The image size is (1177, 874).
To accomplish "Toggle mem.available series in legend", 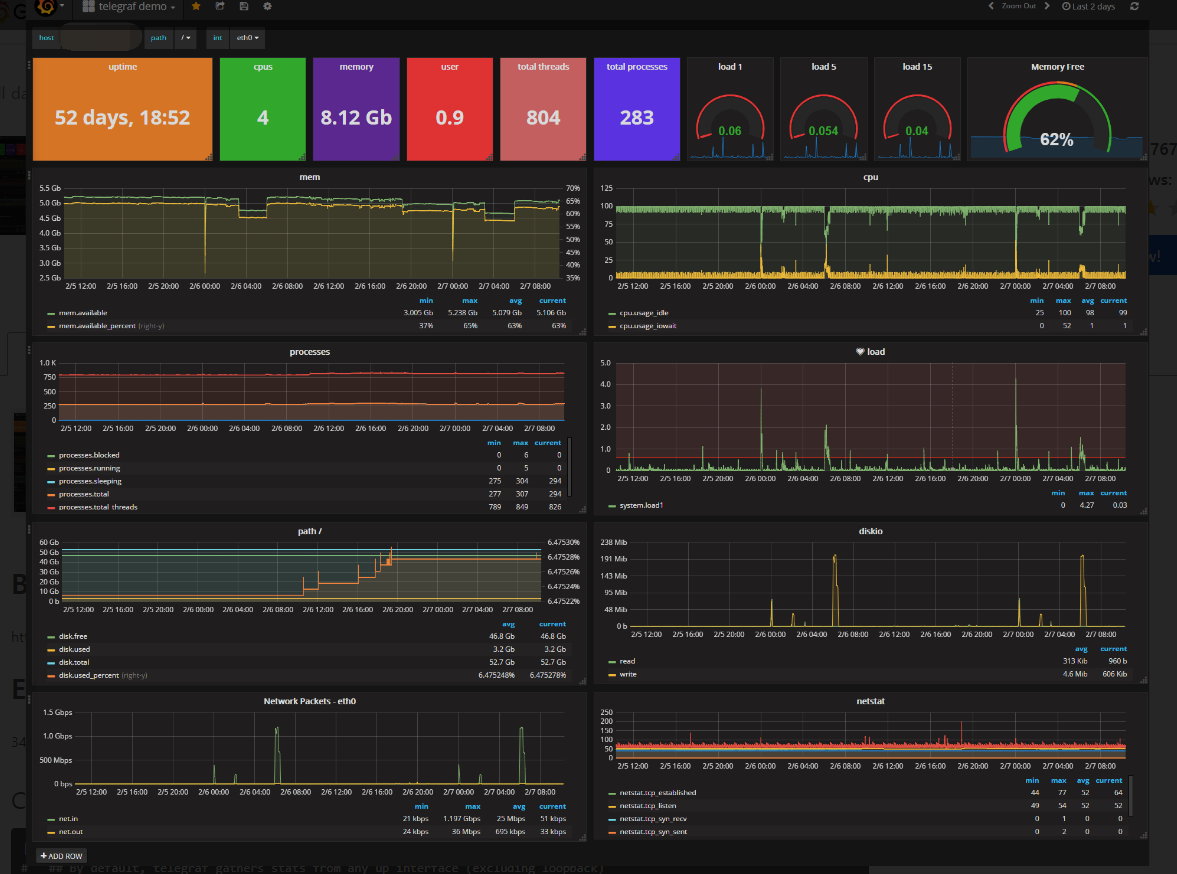I will click(83, 313).
